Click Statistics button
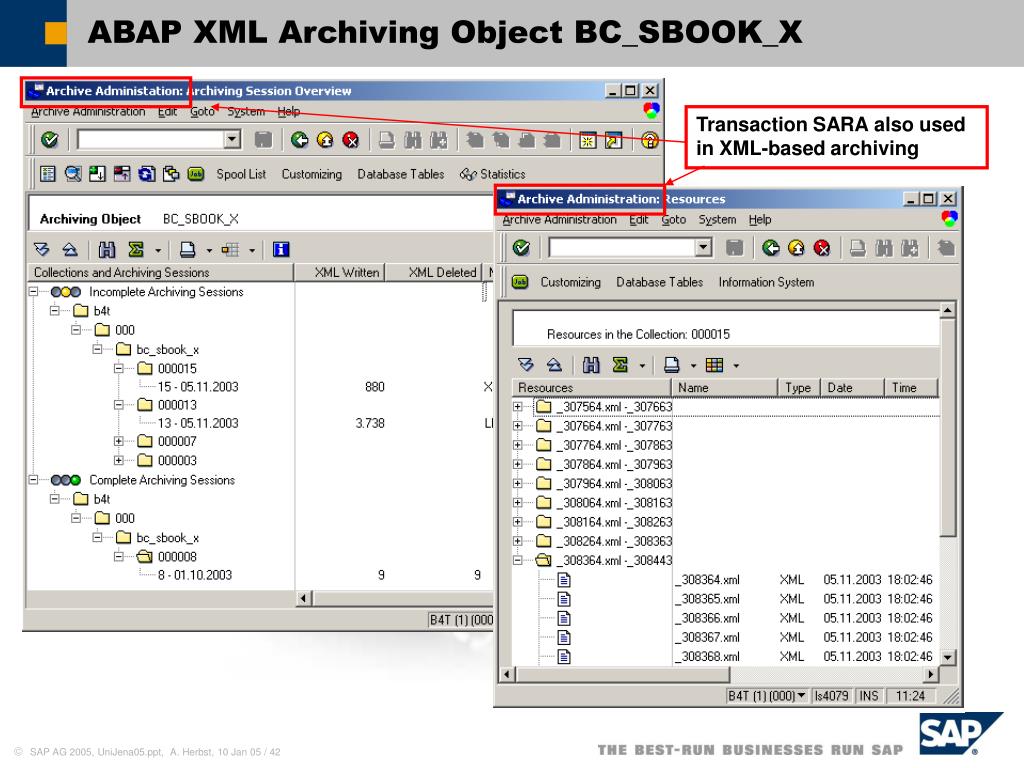The width and height of the screenshot is (1024, 768). 492,174
